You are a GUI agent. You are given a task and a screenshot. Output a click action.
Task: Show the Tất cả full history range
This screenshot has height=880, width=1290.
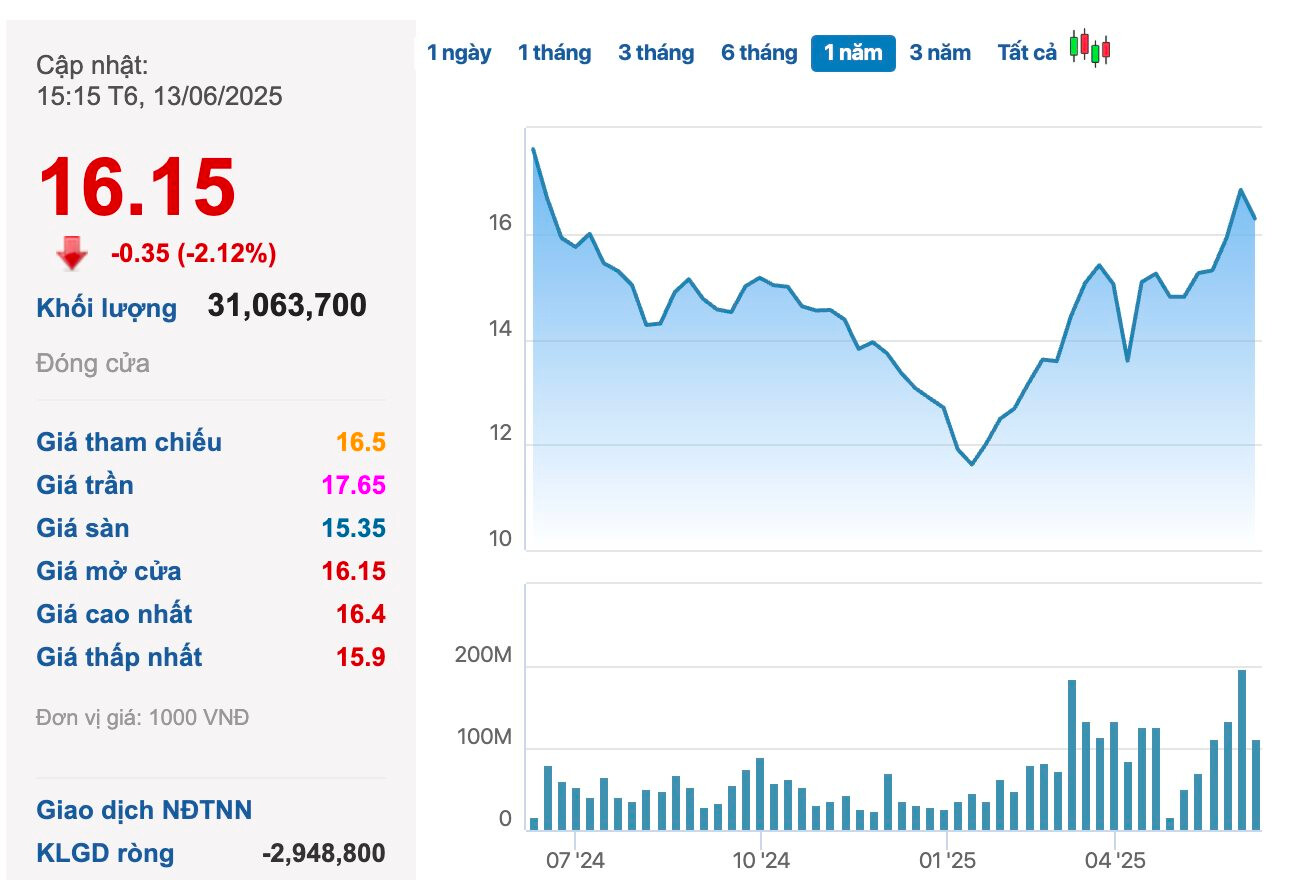click(1027, 53)
